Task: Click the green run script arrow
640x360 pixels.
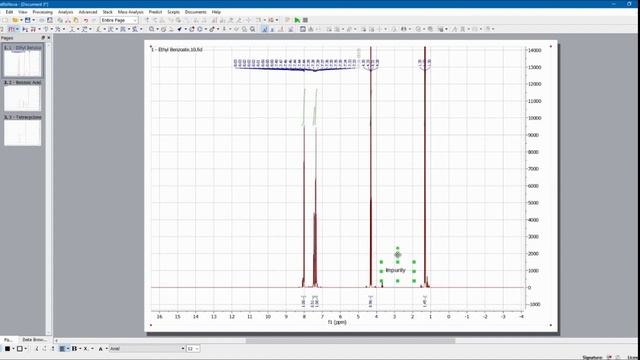Action: coord(297,20)
